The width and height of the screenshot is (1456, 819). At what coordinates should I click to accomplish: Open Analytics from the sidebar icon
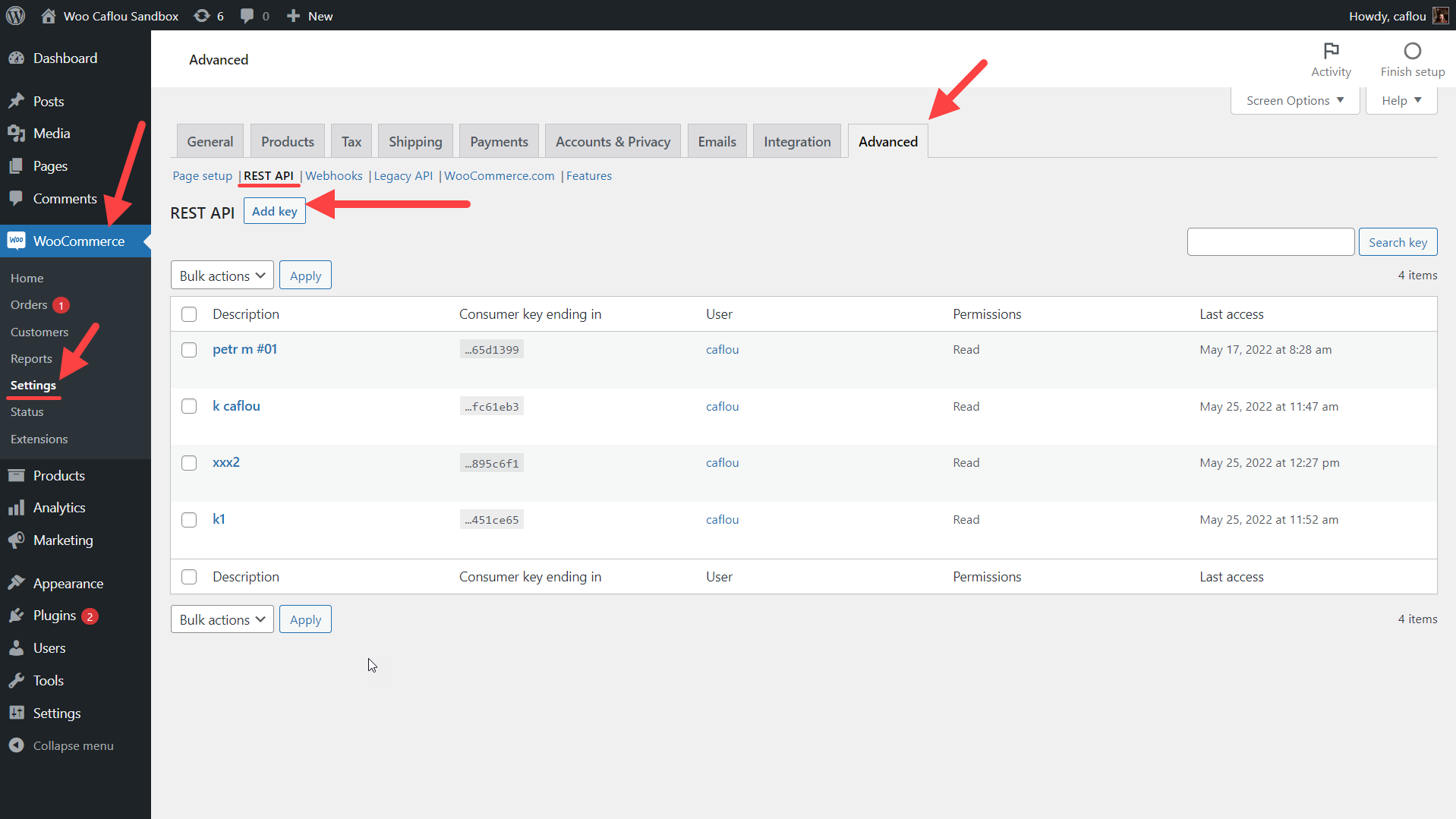[17, 507]
